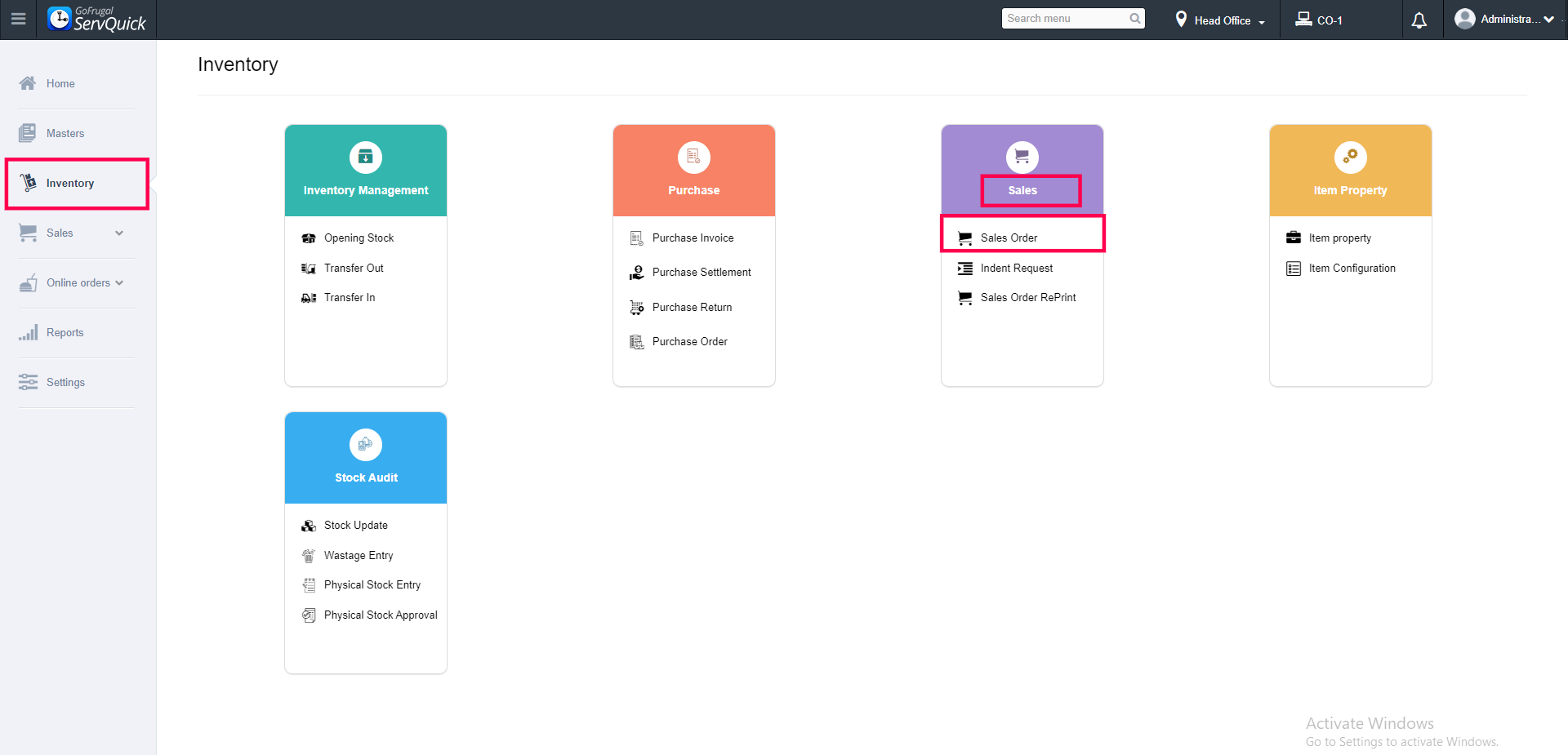Click the location pin icon
This screenshot has width=1568, height=755.
tap(1181, 20)
